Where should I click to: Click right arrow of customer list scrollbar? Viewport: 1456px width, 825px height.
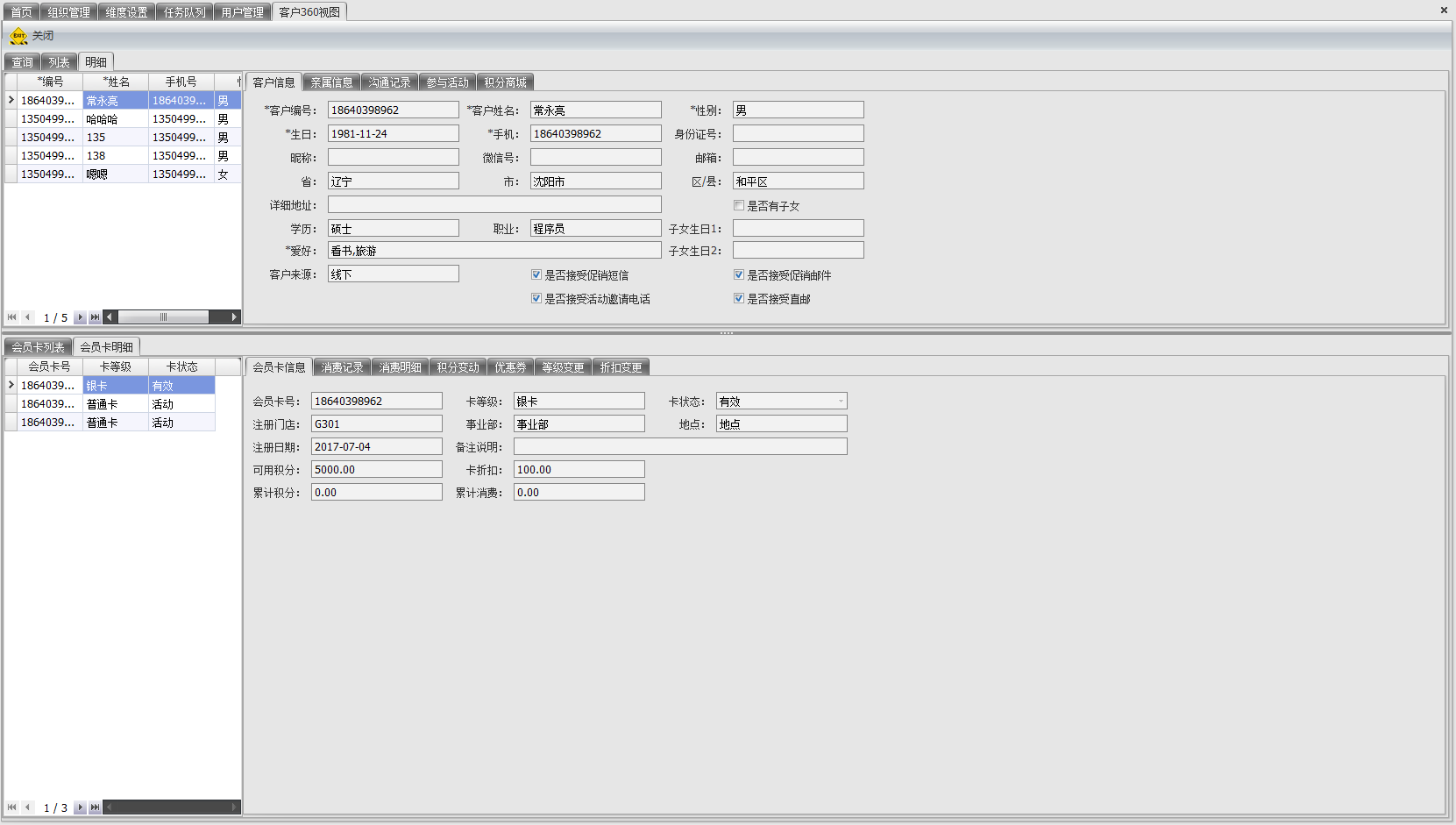click(x=234, y=316)
